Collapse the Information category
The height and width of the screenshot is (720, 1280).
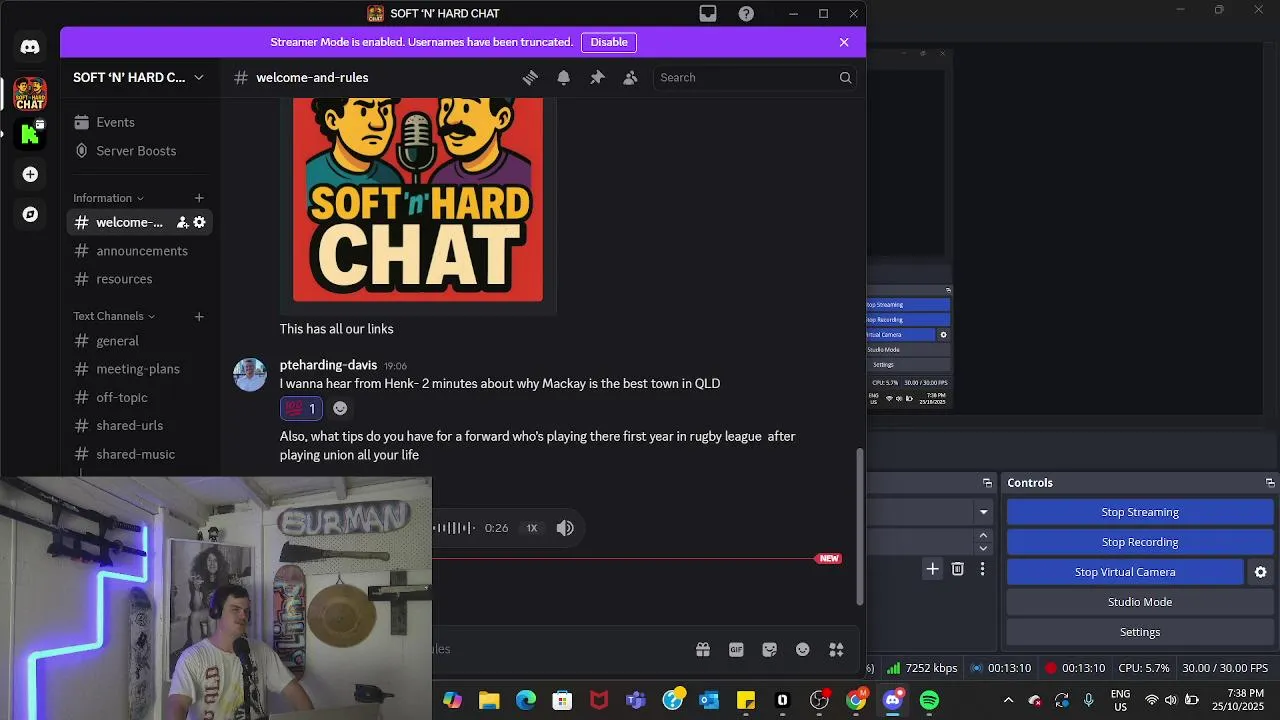coord(108,198)
